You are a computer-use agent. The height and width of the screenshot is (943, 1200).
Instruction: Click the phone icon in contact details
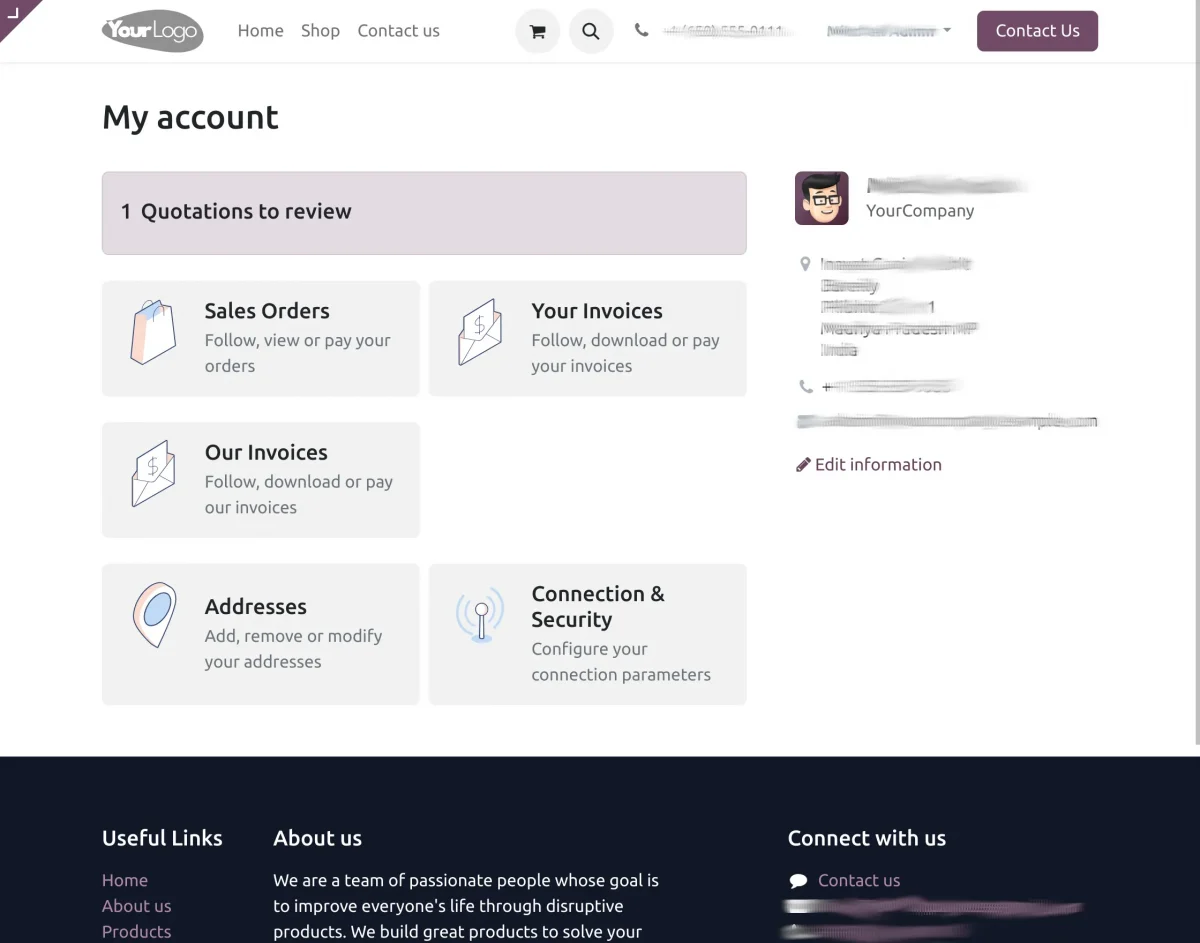[806, 386]
